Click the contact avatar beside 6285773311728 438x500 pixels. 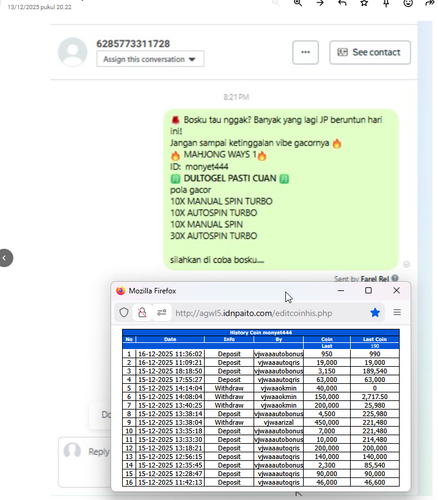pos(72,52)
